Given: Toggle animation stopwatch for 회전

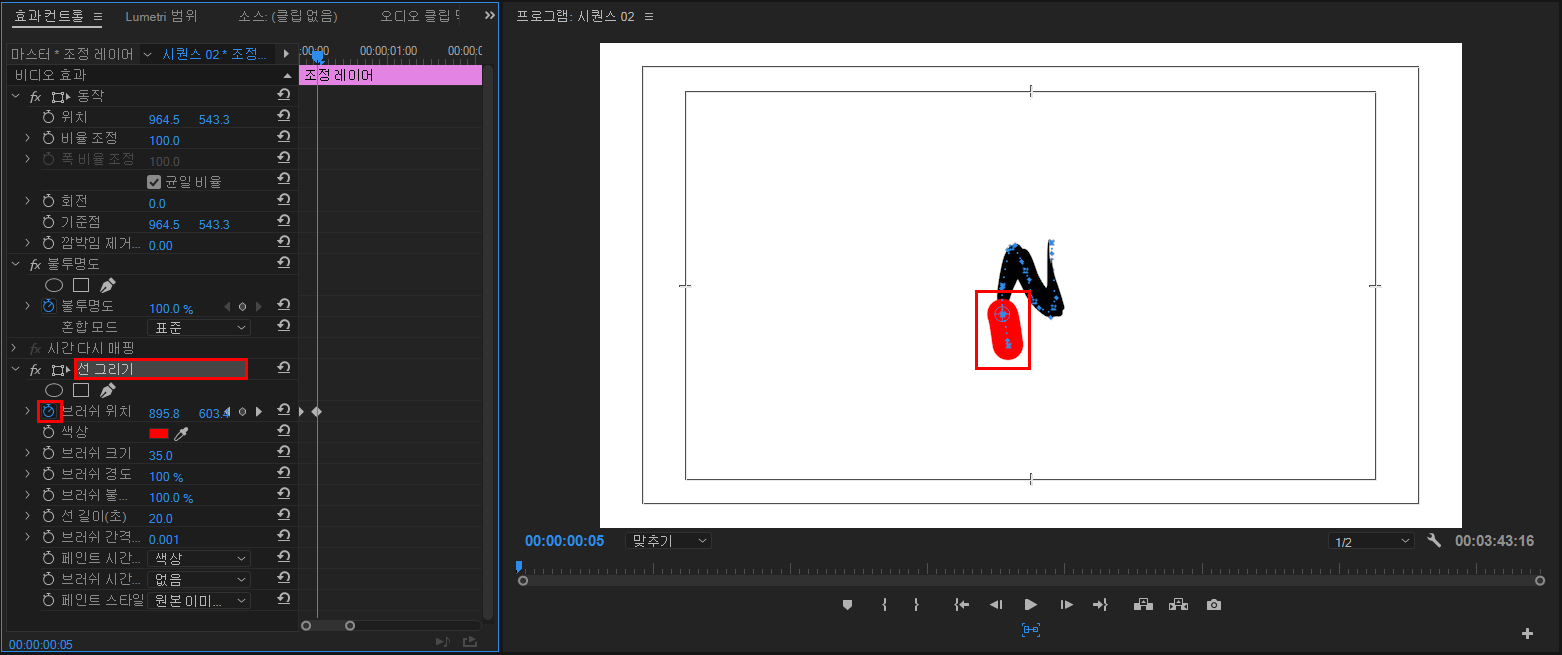Looking at the screenshot, I should (x=48, y=201).
